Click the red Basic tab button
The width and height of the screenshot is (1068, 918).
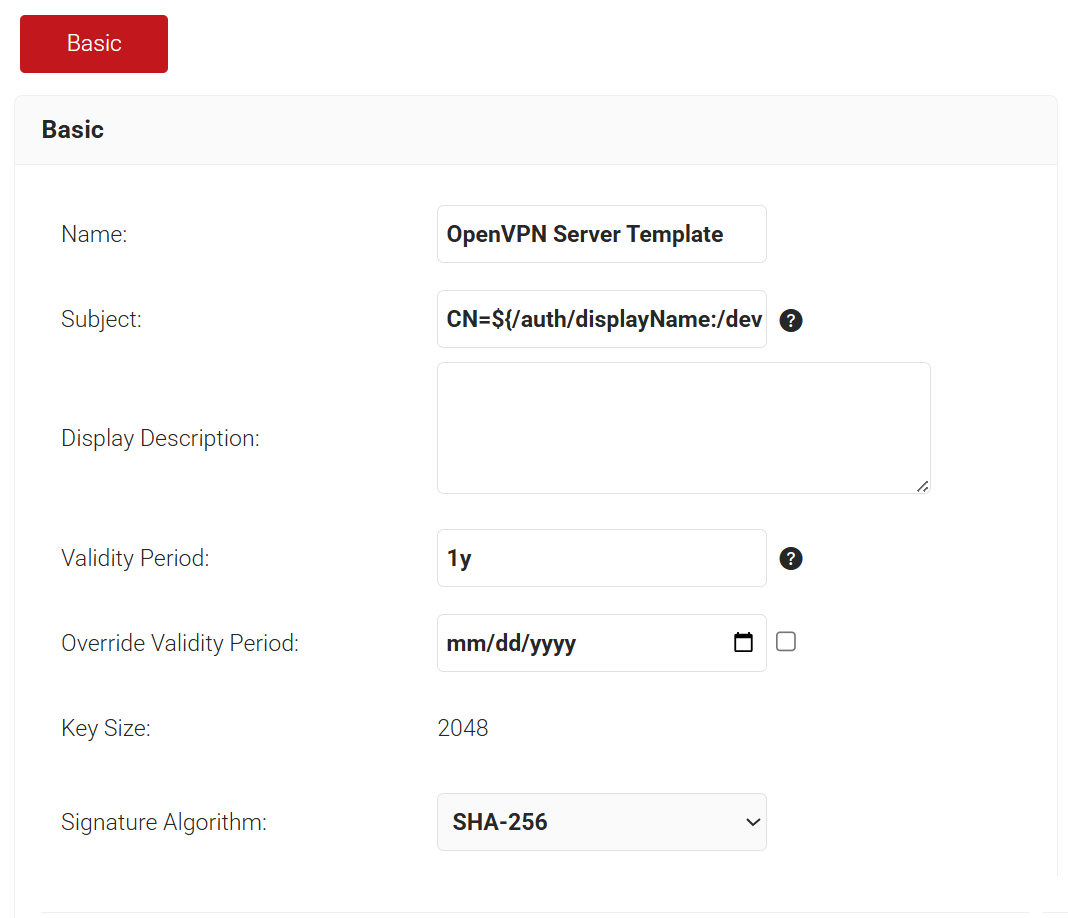[94, 44]
